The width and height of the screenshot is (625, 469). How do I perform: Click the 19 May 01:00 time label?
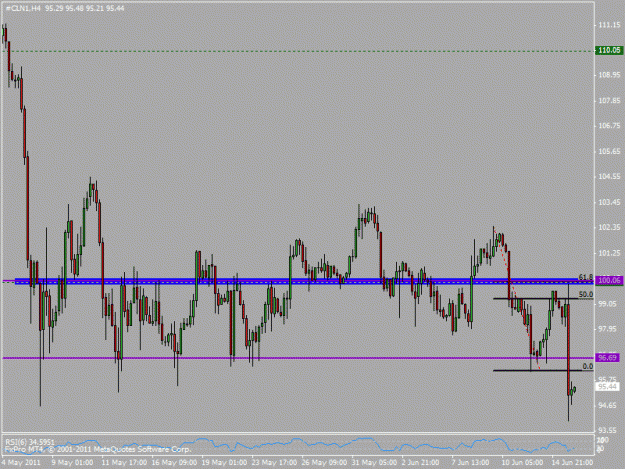tap(224, 462)
